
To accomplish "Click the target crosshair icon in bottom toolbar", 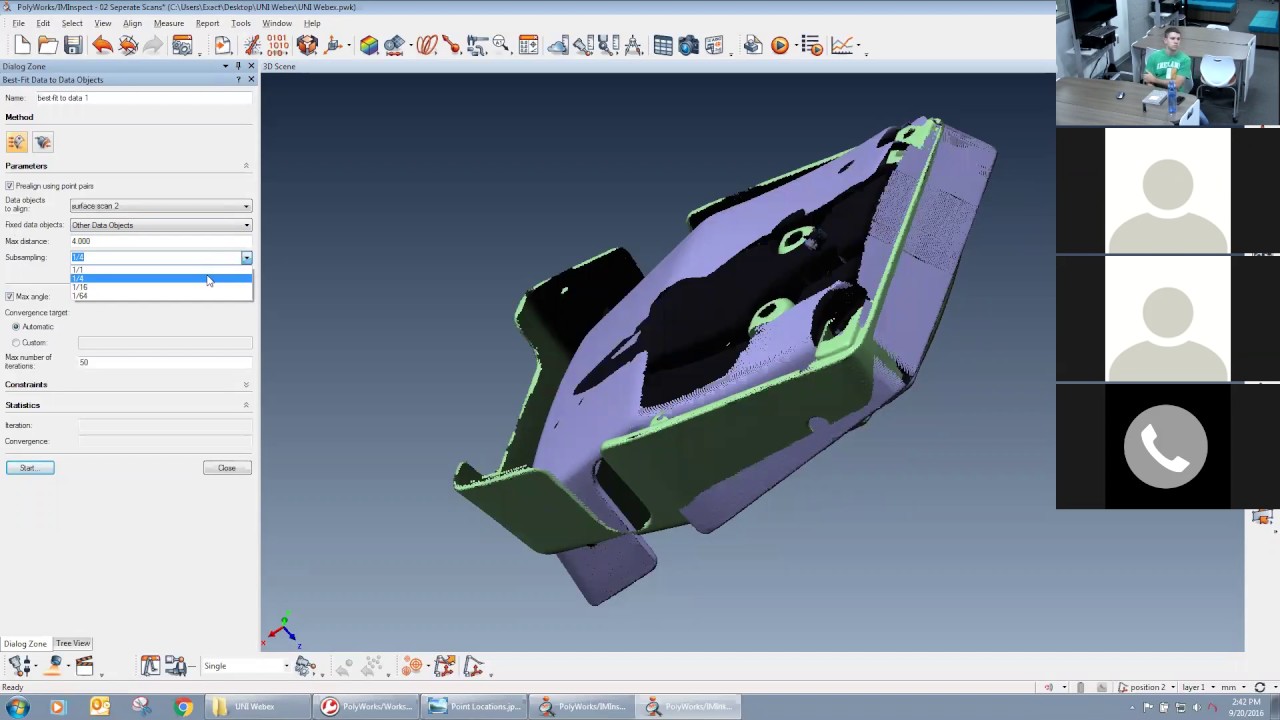I will (x=412, y=666).
